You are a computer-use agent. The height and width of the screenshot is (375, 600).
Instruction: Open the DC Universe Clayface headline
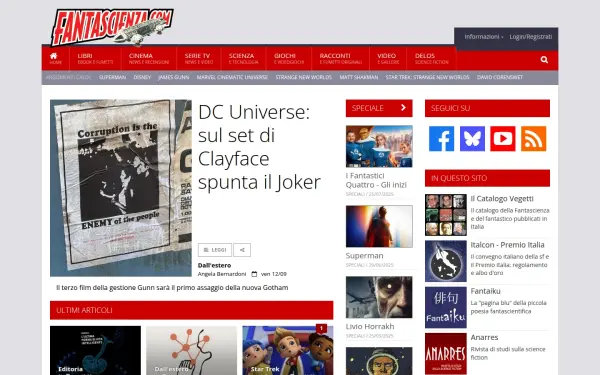(x=259, y=147)
